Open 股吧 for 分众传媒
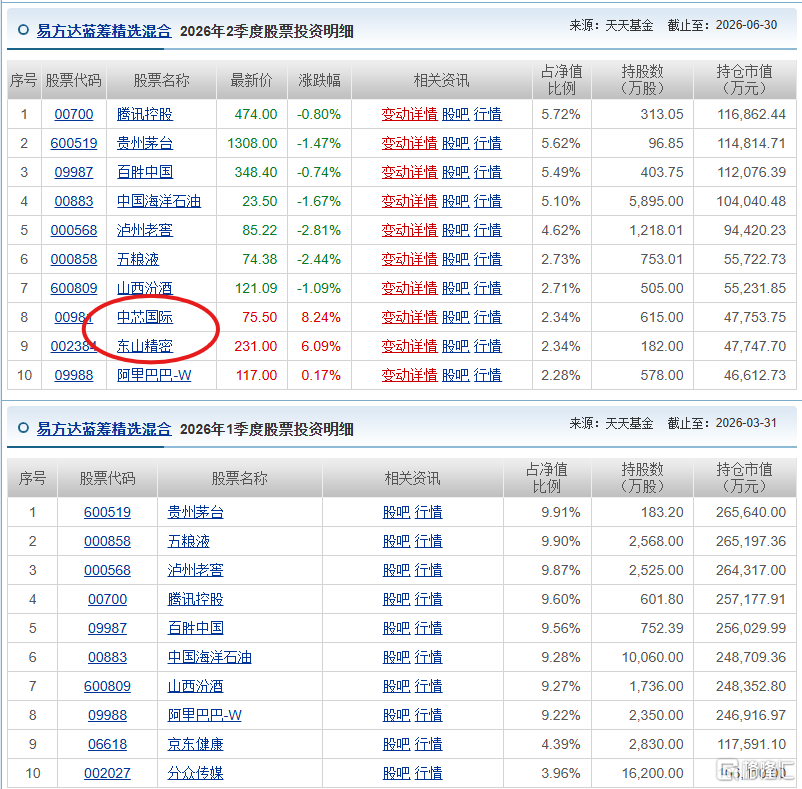Screen dimensions: 802x789 coord(396,774)
